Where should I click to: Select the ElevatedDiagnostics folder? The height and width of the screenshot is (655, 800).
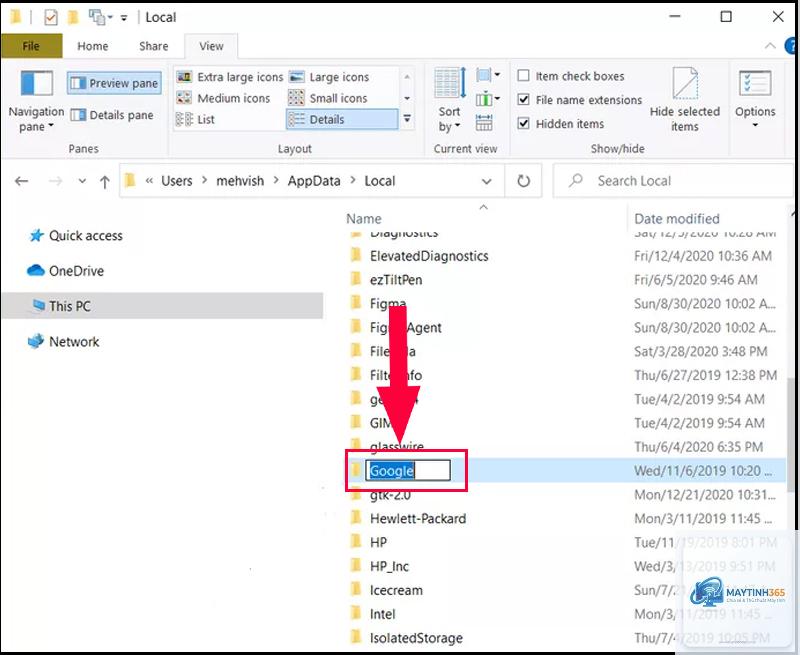click(x=429, y=256)
